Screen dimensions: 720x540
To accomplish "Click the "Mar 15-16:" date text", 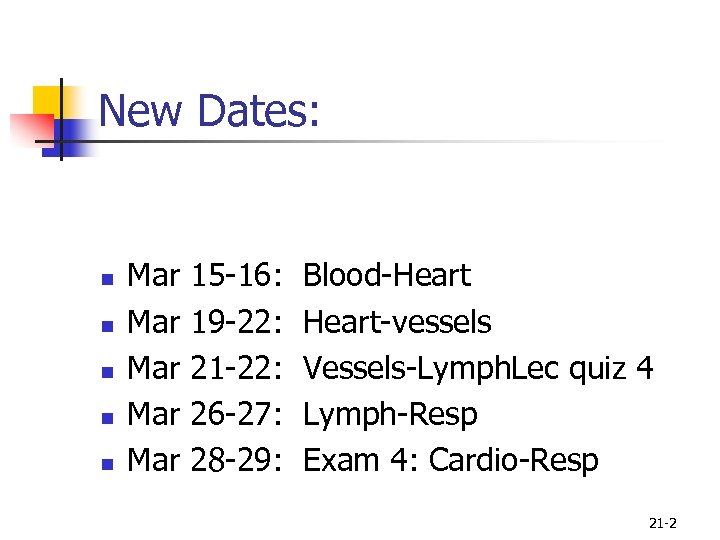I will click(207, 275).
